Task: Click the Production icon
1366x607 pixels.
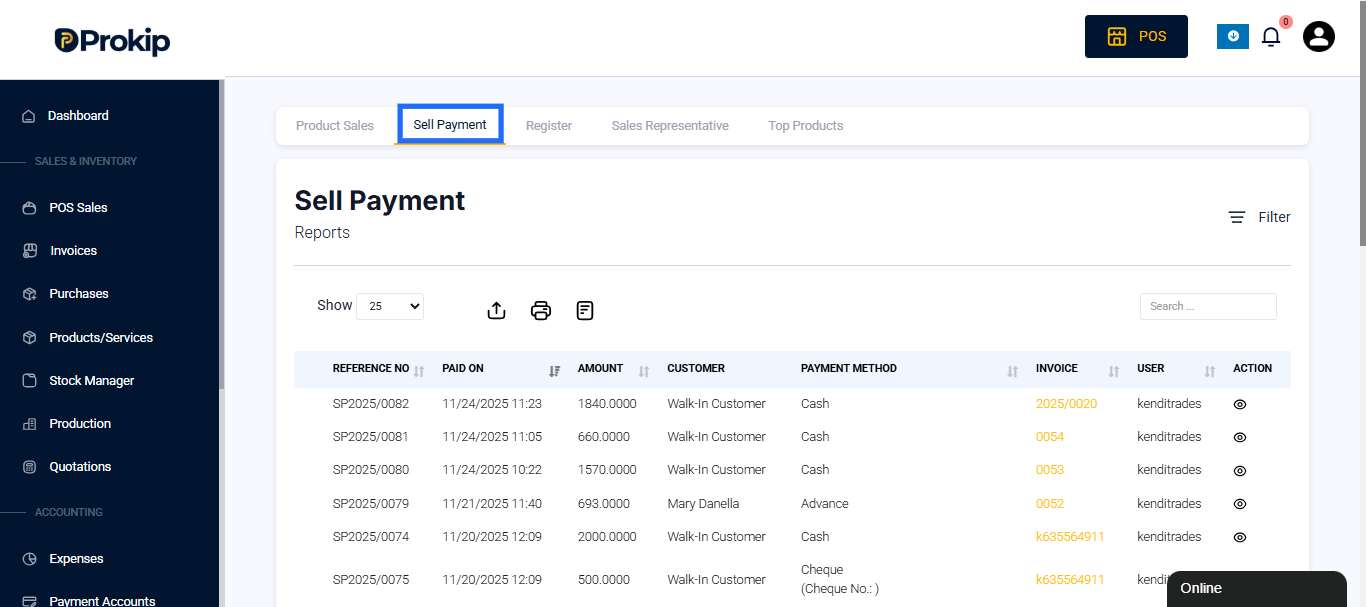Action: tap(29, 424)
